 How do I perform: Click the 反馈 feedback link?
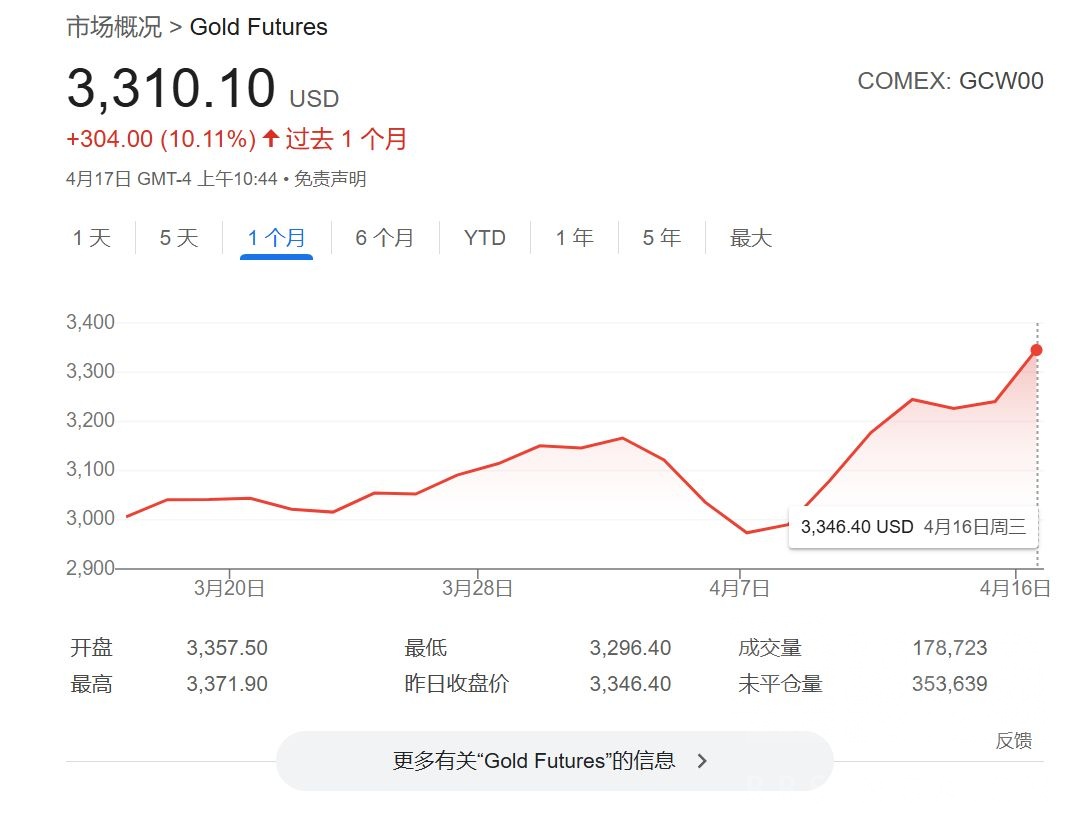click(x=1013, y=741)
